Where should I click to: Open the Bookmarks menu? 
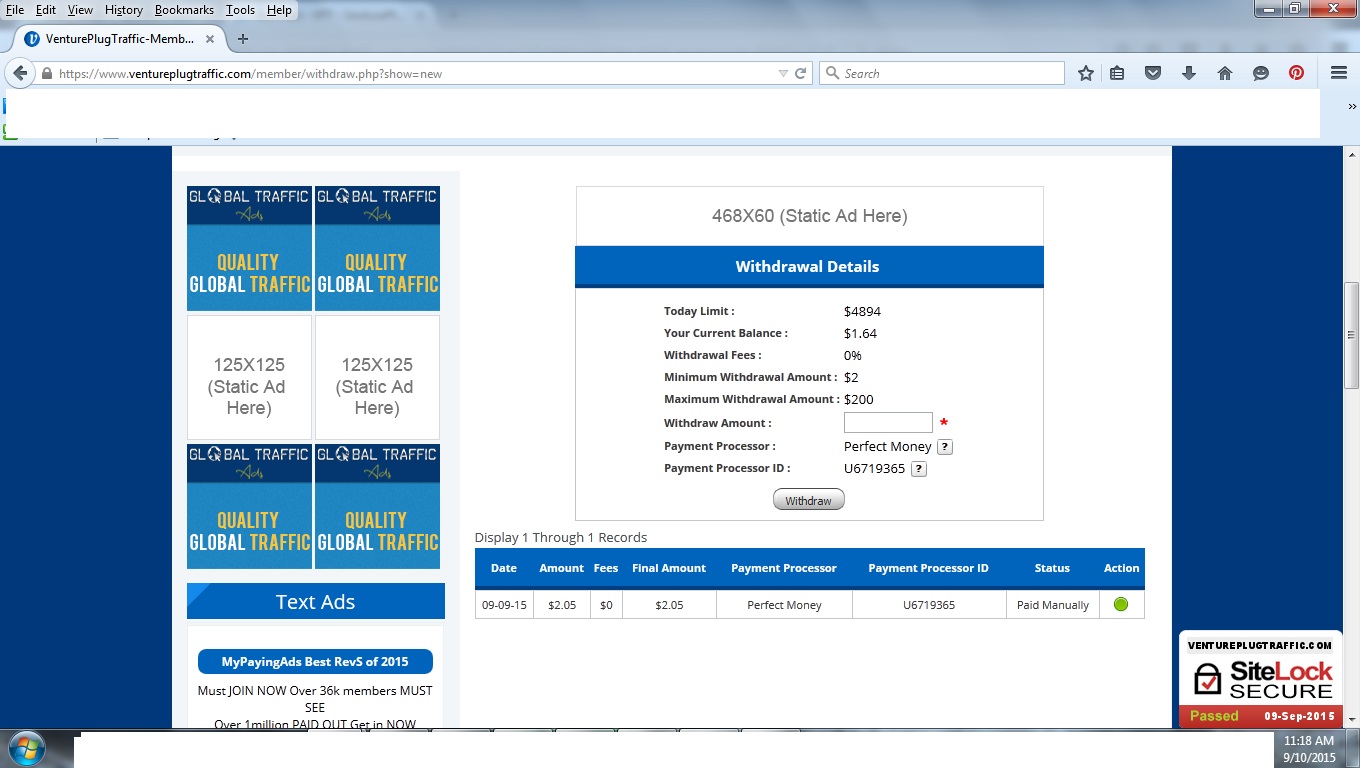[182, 10]
